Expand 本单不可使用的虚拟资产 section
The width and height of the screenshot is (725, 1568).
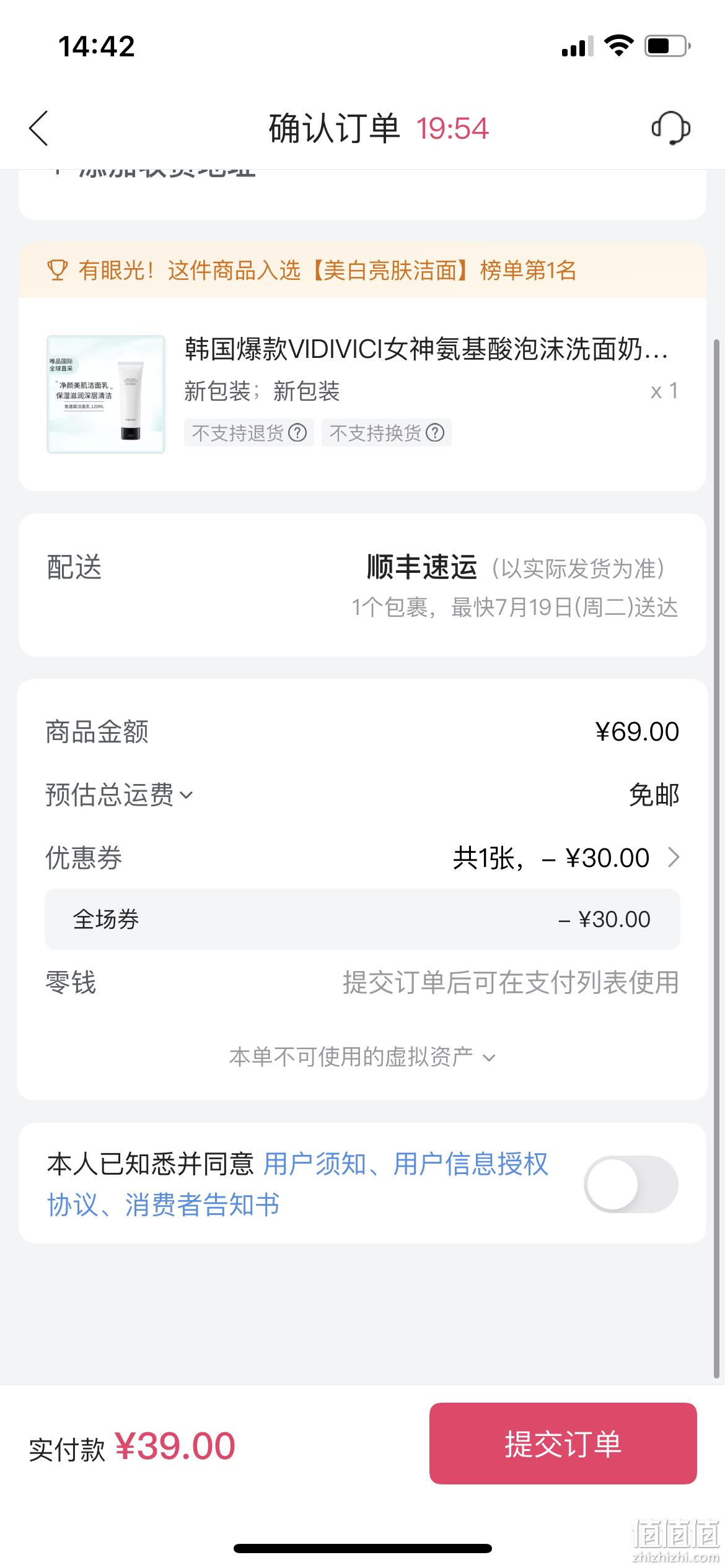(362, 1056)
